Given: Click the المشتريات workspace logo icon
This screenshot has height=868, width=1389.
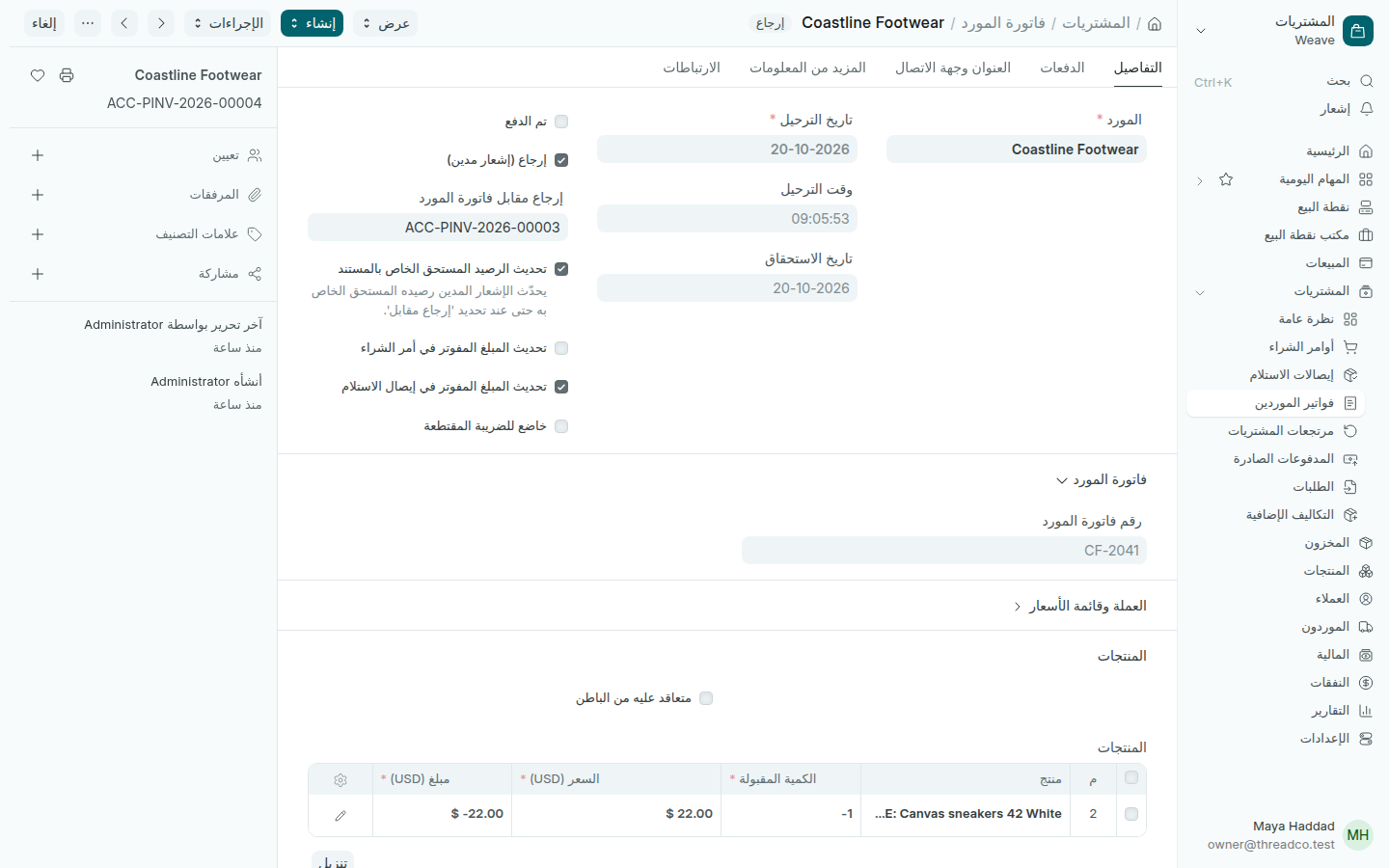Looking at the screenshot, I should (x=1358, y=31).
